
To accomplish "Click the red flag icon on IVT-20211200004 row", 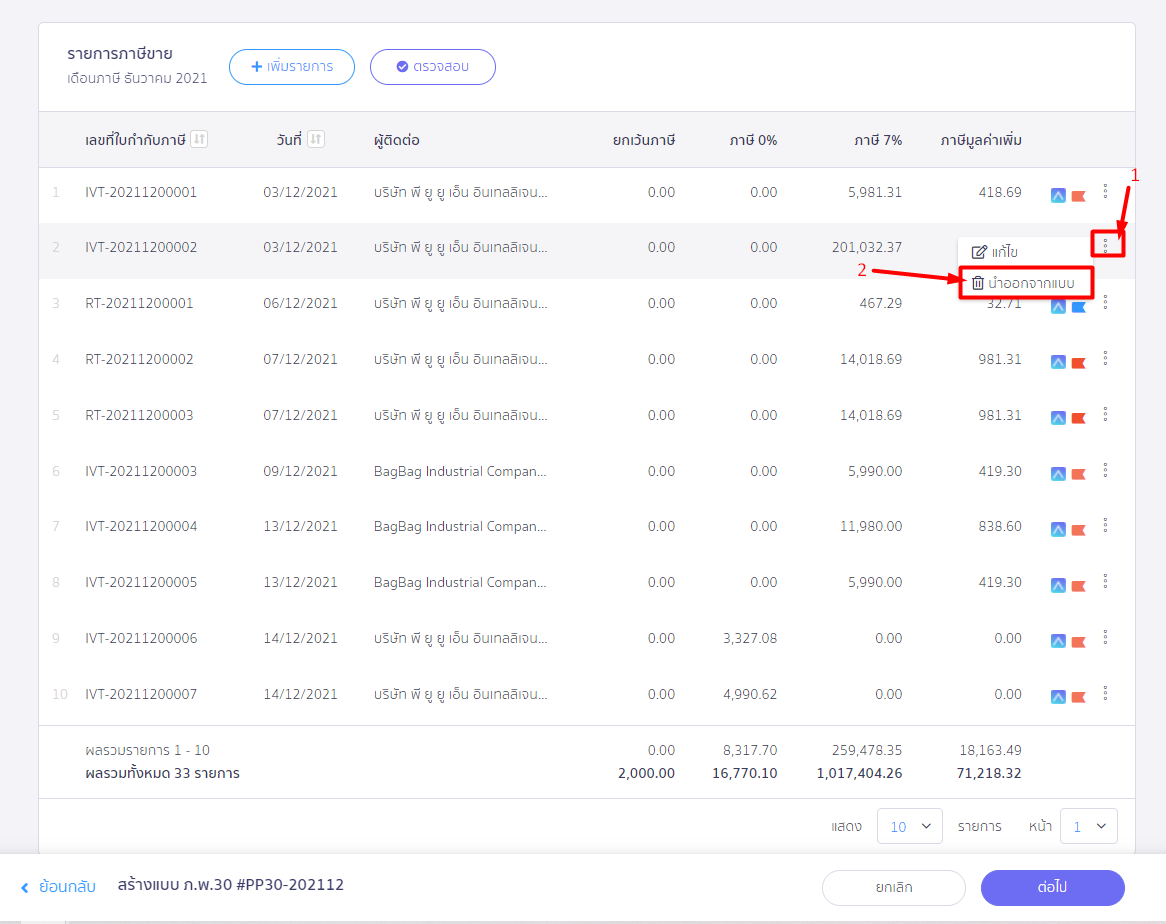I will 1079,530.
